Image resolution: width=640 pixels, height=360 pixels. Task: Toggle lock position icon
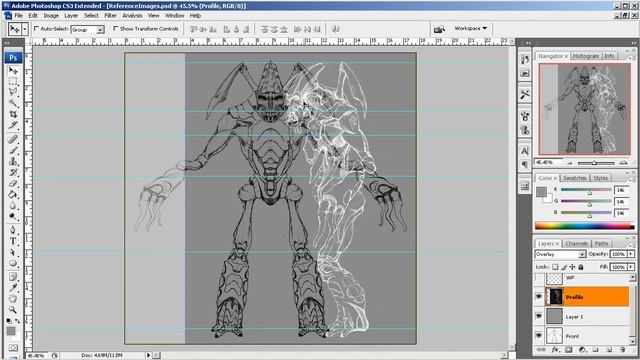572,267
